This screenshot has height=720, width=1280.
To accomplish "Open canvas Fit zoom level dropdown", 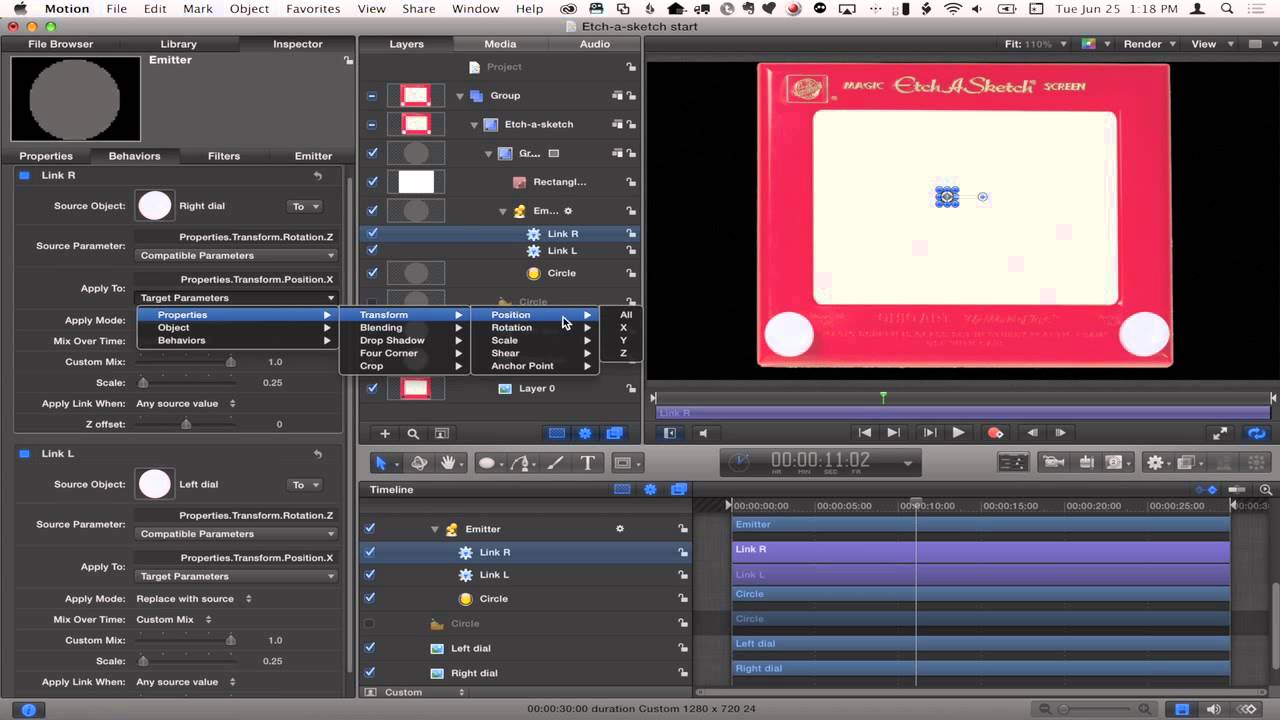I will 1037,44.
